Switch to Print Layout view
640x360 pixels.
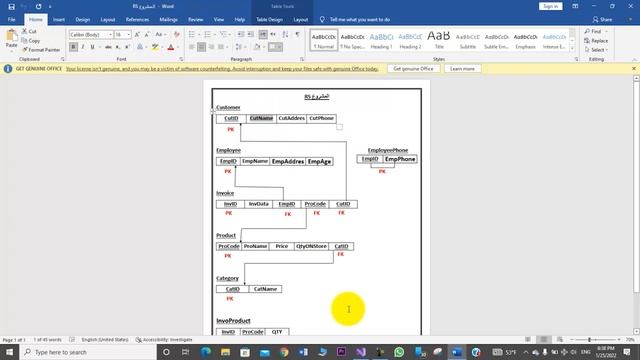click(x=544, y=340)
